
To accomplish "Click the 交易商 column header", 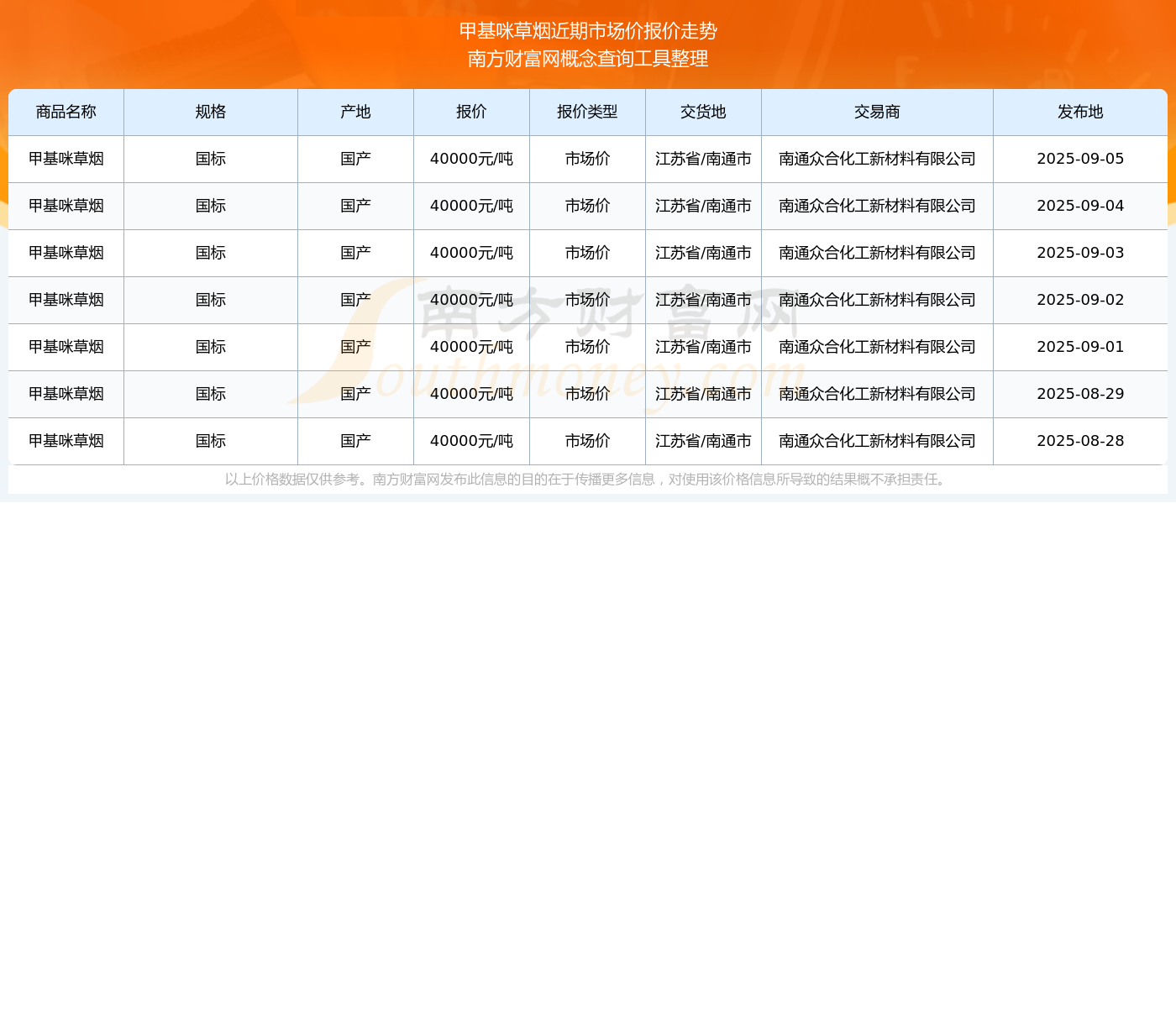I will click(x=877, y=113).
